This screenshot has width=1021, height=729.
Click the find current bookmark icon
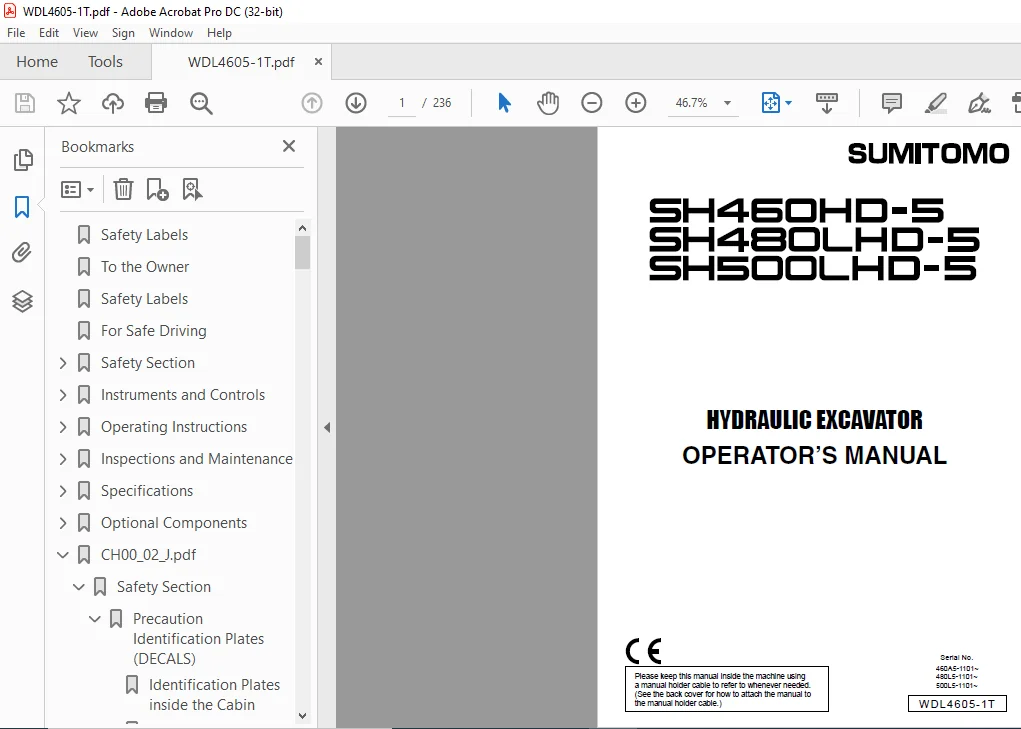pos(192,189)
